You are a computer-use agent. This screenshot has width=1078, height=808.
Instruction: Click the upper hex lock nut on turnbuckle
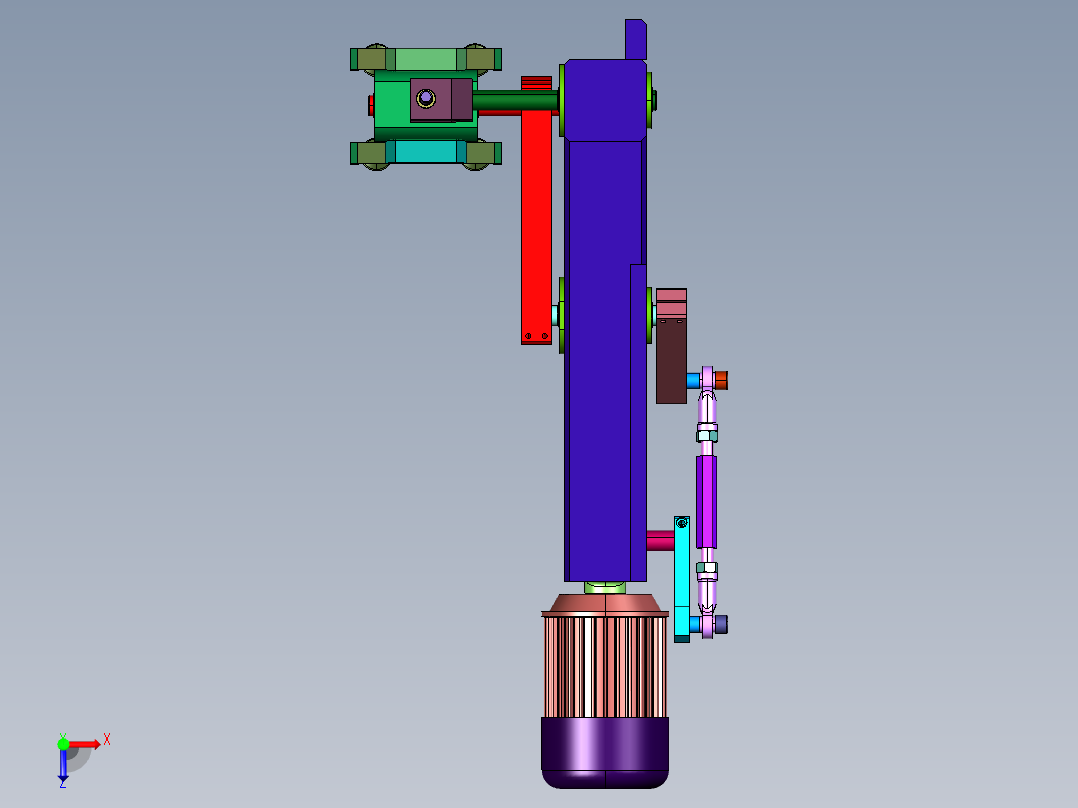(707, 436)
